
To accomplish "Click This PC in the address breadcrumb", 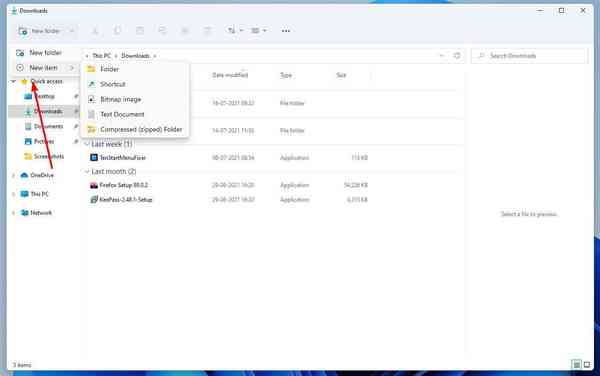I will 101,56.
